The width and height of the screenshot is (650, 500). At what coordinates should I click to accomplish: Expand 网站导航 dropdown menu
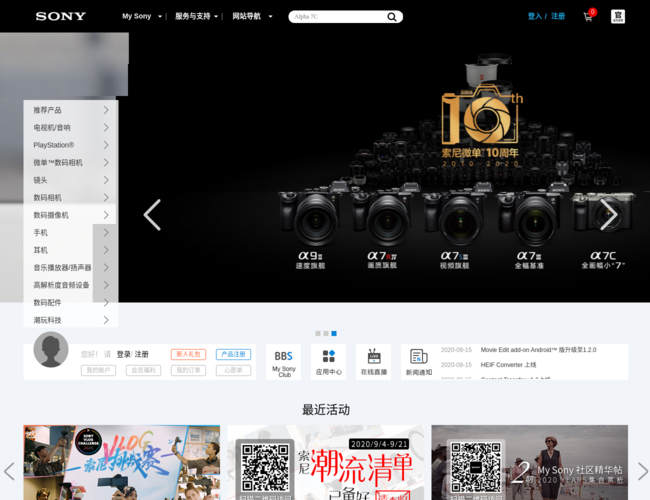(252, 16)
